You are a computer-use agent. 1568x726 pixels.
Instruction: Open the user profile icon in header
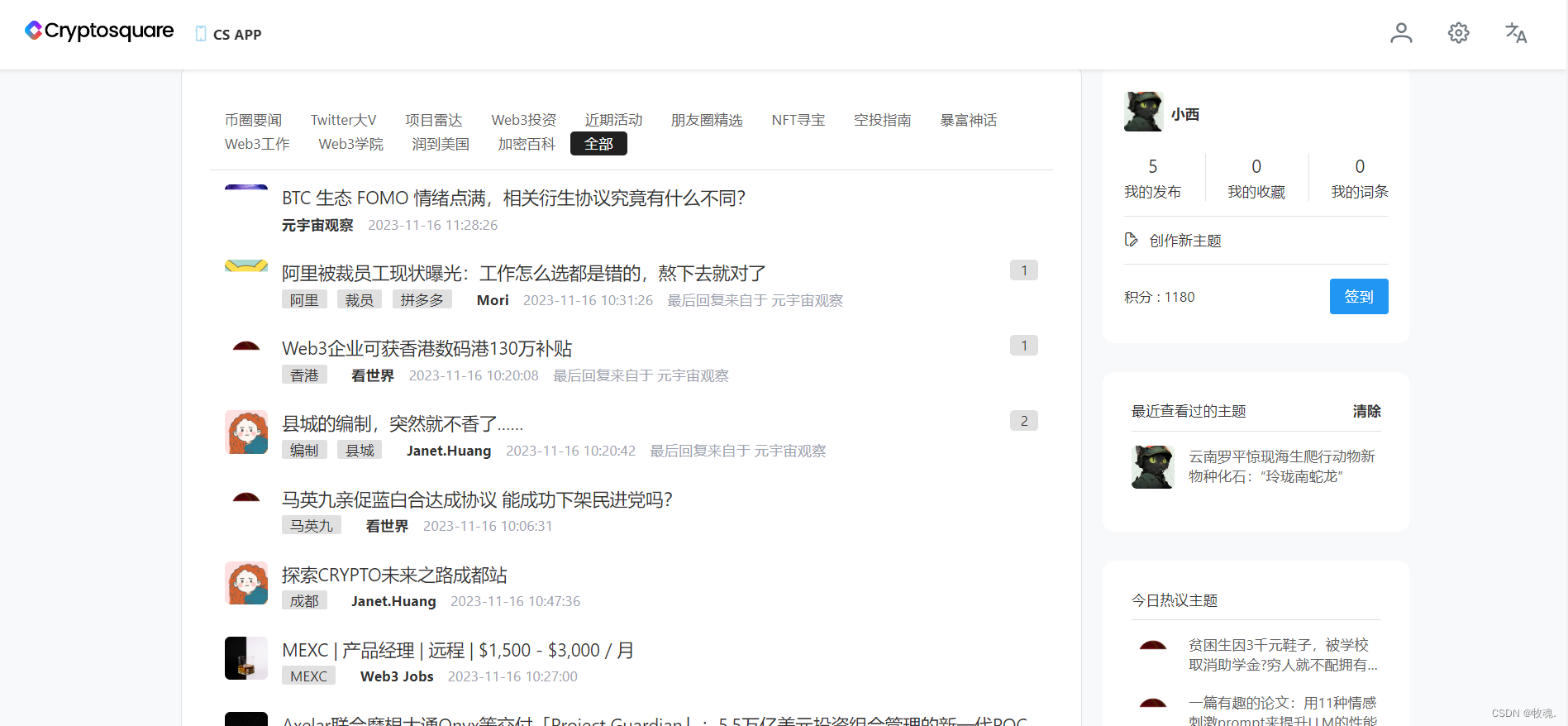(x=1401, y=33)
